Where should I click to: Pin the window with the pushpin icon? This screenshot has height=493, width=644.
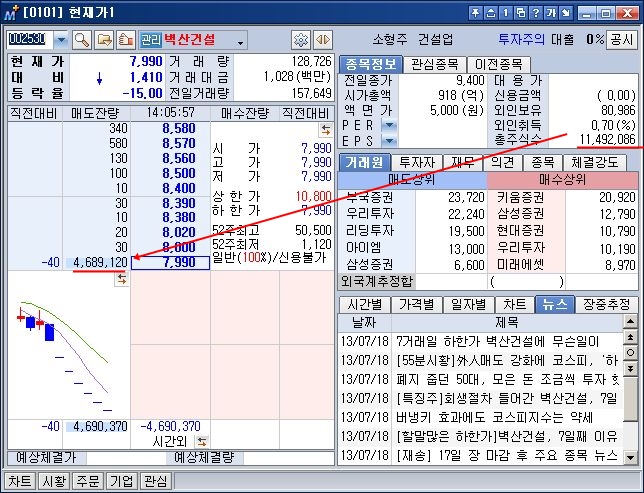[x=475, y=13]
